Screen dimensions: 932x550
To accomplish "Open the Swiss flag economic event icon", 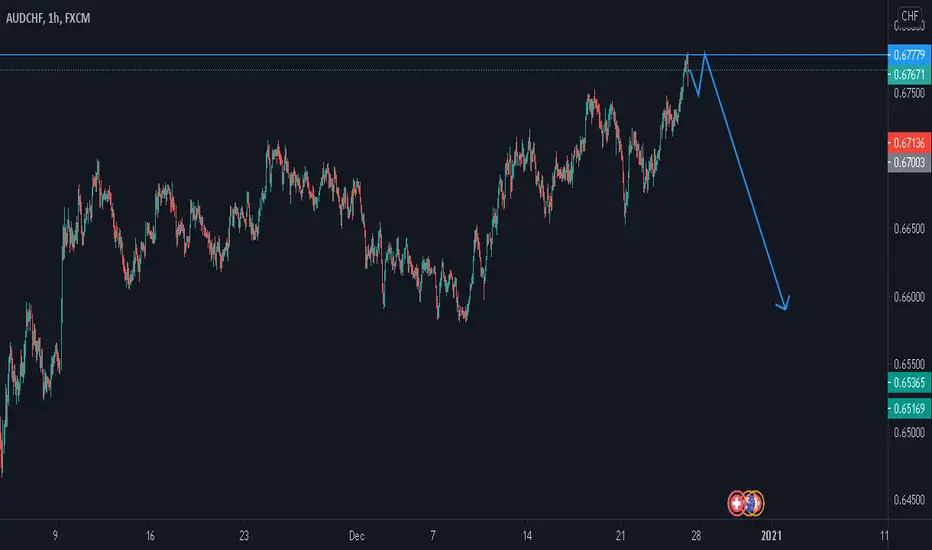I will point(736,504).
